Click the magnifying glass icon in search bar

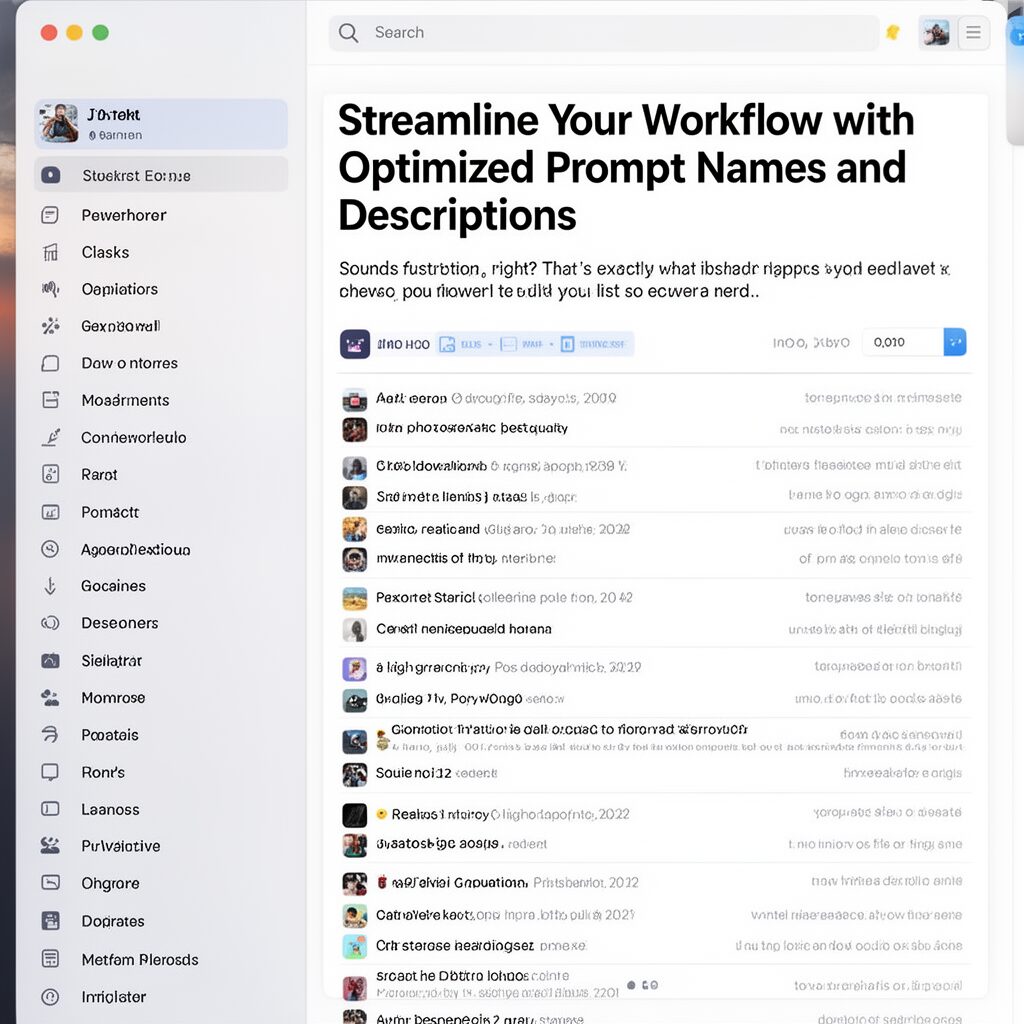click(348, 33)
